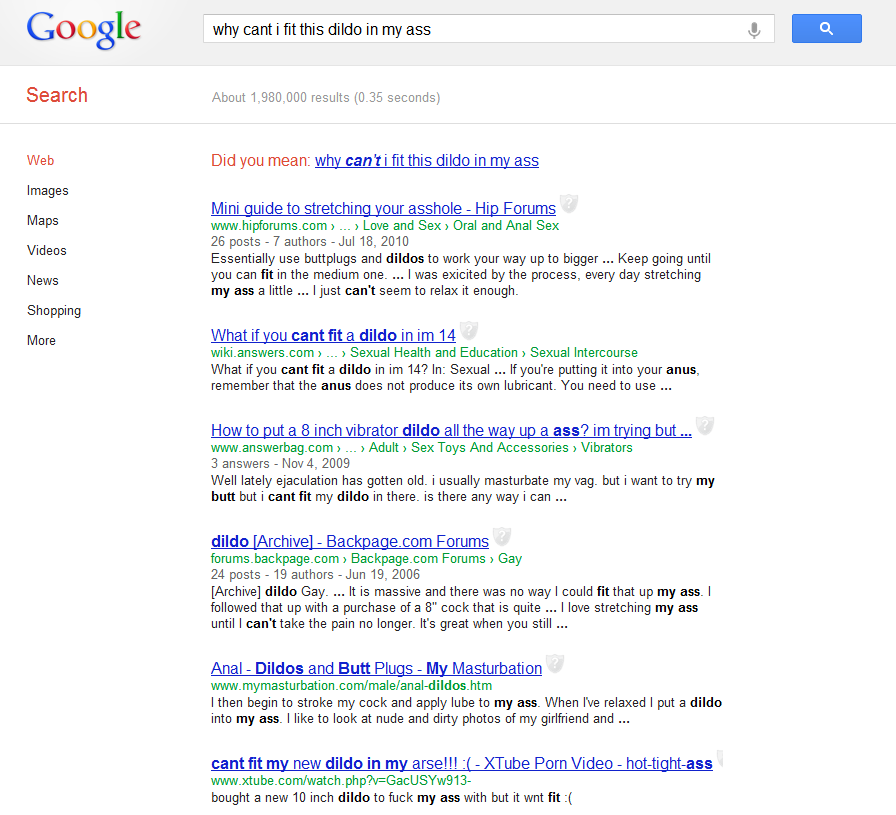This screenshot has width=896, height=815.
Task: Click the forums.backpage.com green URL
Action: tap(275, 558)
